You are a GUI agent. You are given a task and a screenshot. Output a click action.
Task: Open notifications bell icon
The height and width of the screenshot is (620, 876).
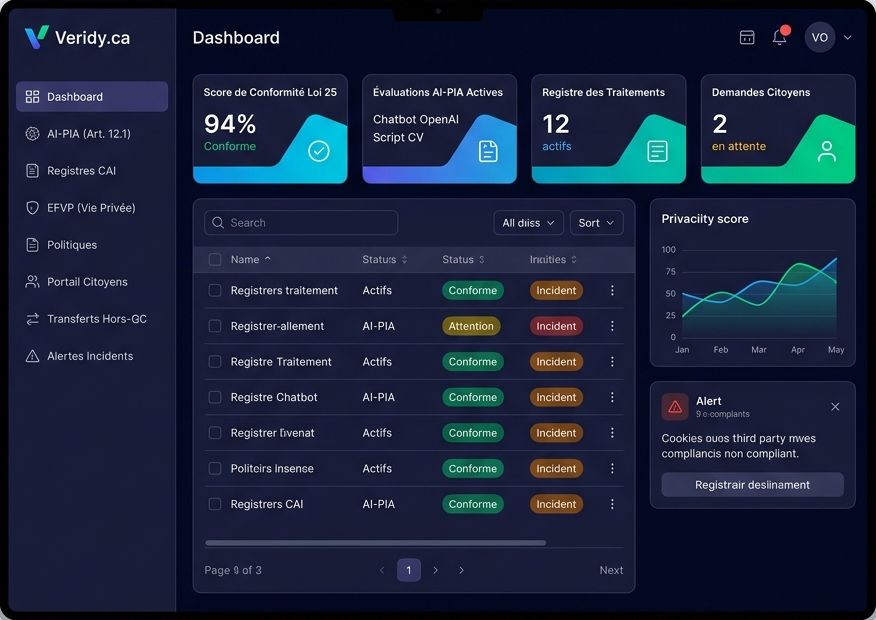coord(780,37)
